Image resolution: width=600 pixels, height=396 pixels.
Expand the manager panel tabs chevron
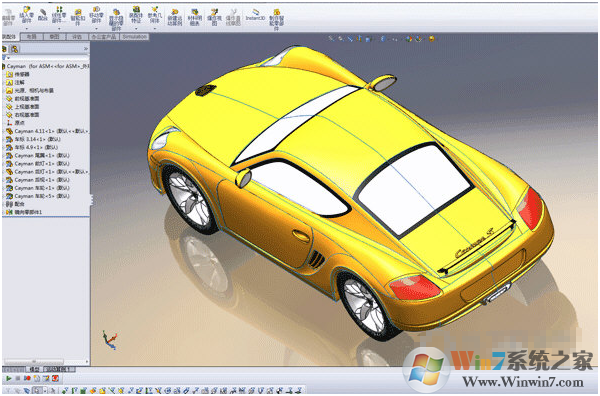[86, 49]
